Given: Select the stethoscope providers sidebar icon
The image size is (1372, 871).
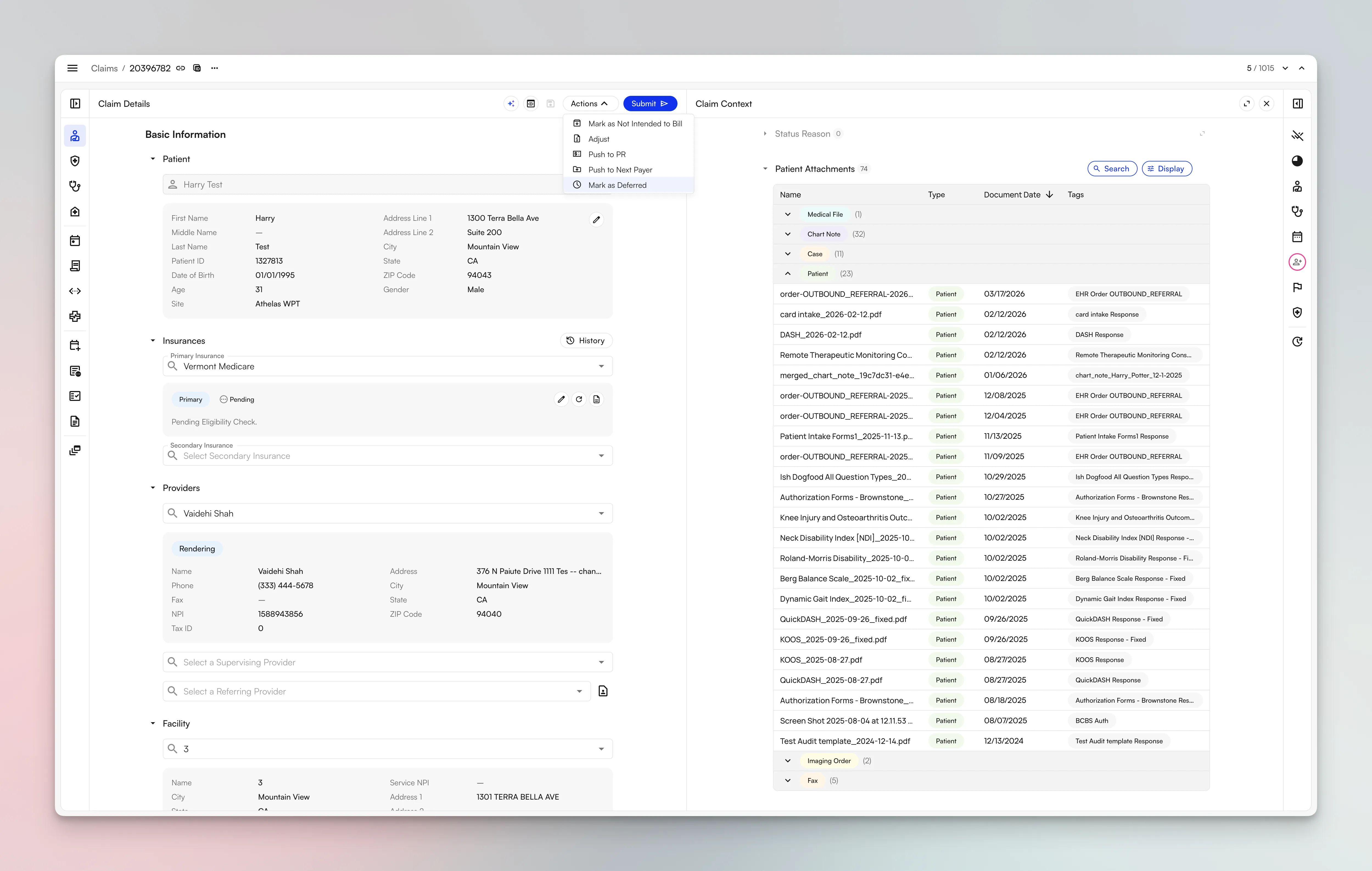Looking at the screenshot, I should coord(75,186).
